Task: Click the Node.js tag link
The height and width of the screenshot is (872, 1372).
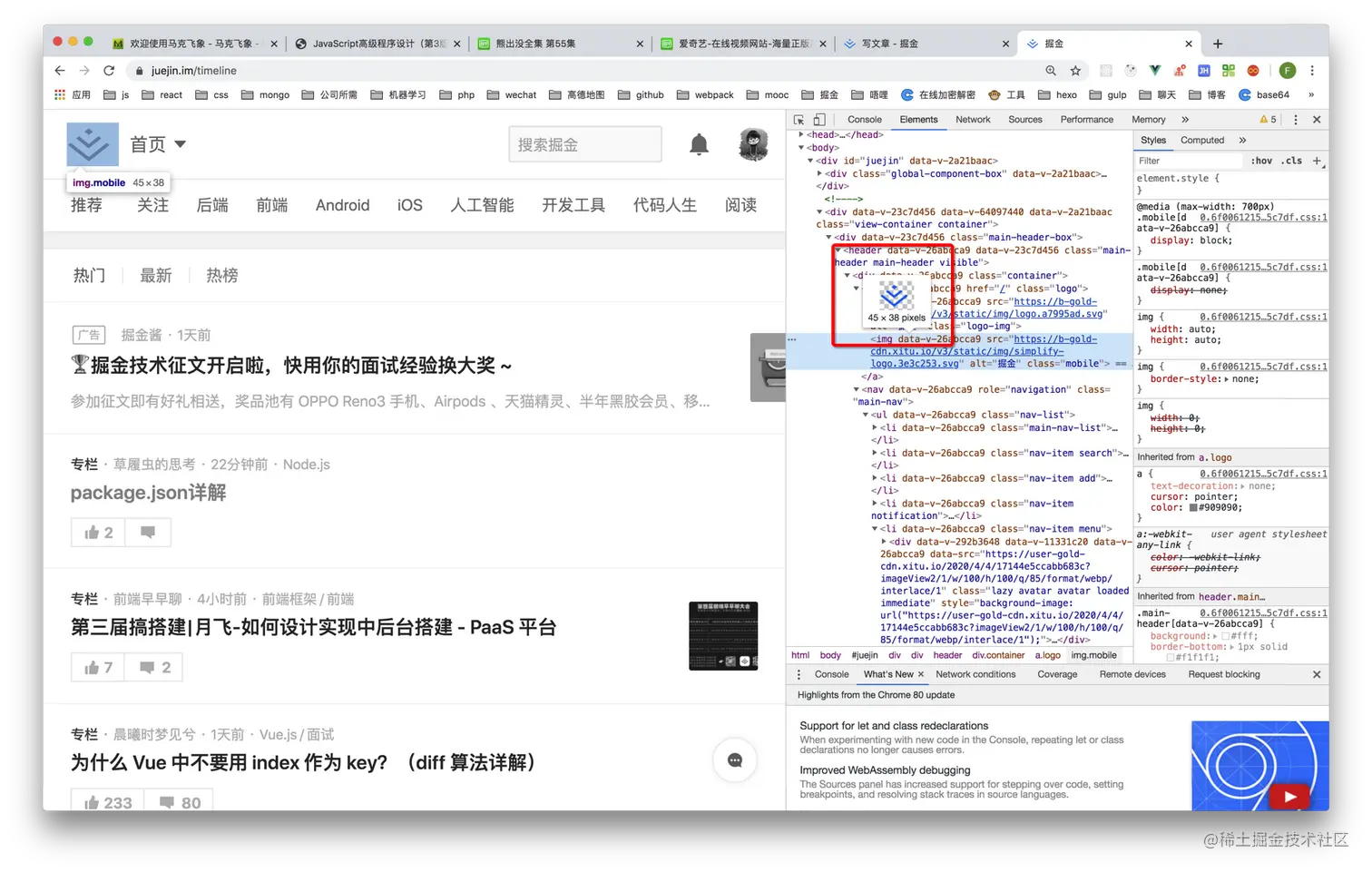Action: (x=307, y=465)
